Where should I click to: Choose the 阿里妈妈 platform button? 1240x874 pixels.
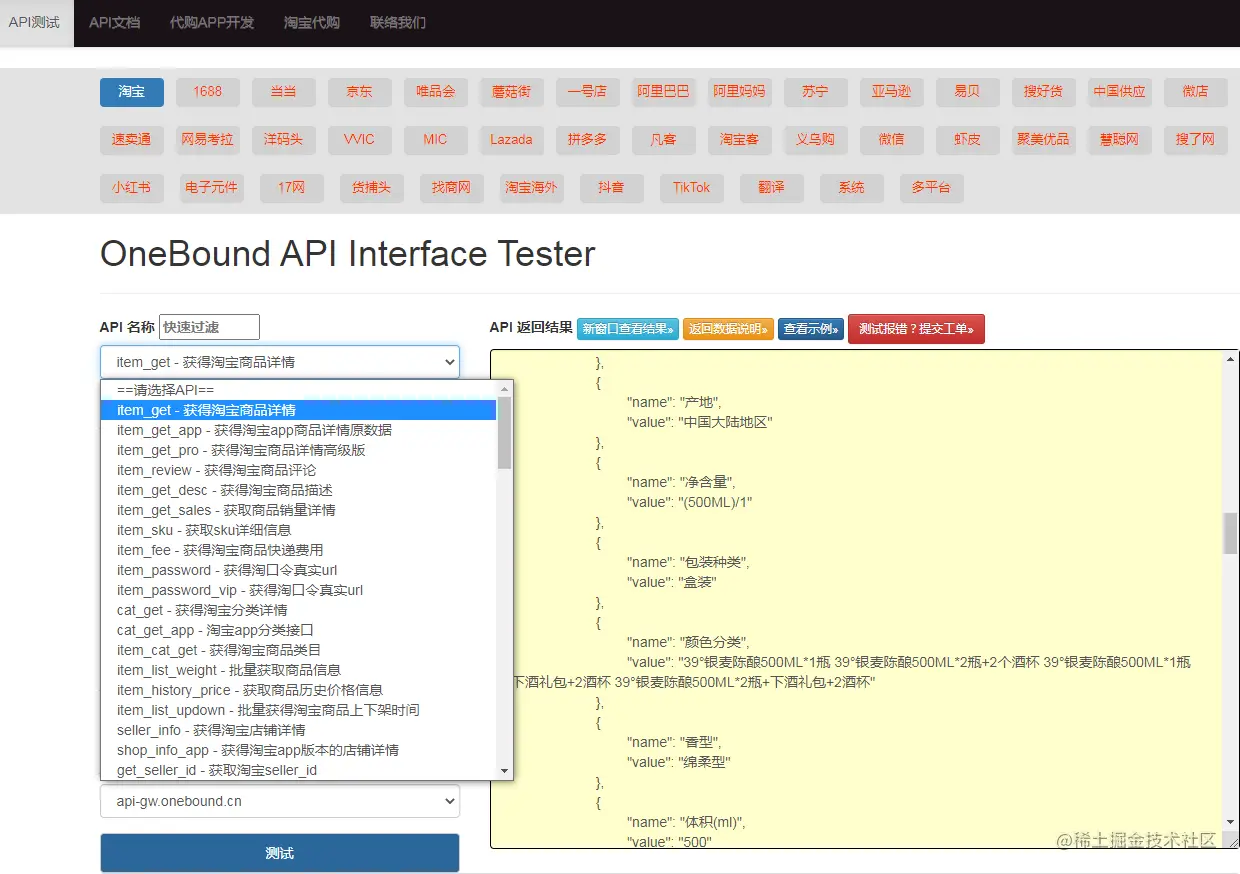pyautogui.click(x=740, y=92)
